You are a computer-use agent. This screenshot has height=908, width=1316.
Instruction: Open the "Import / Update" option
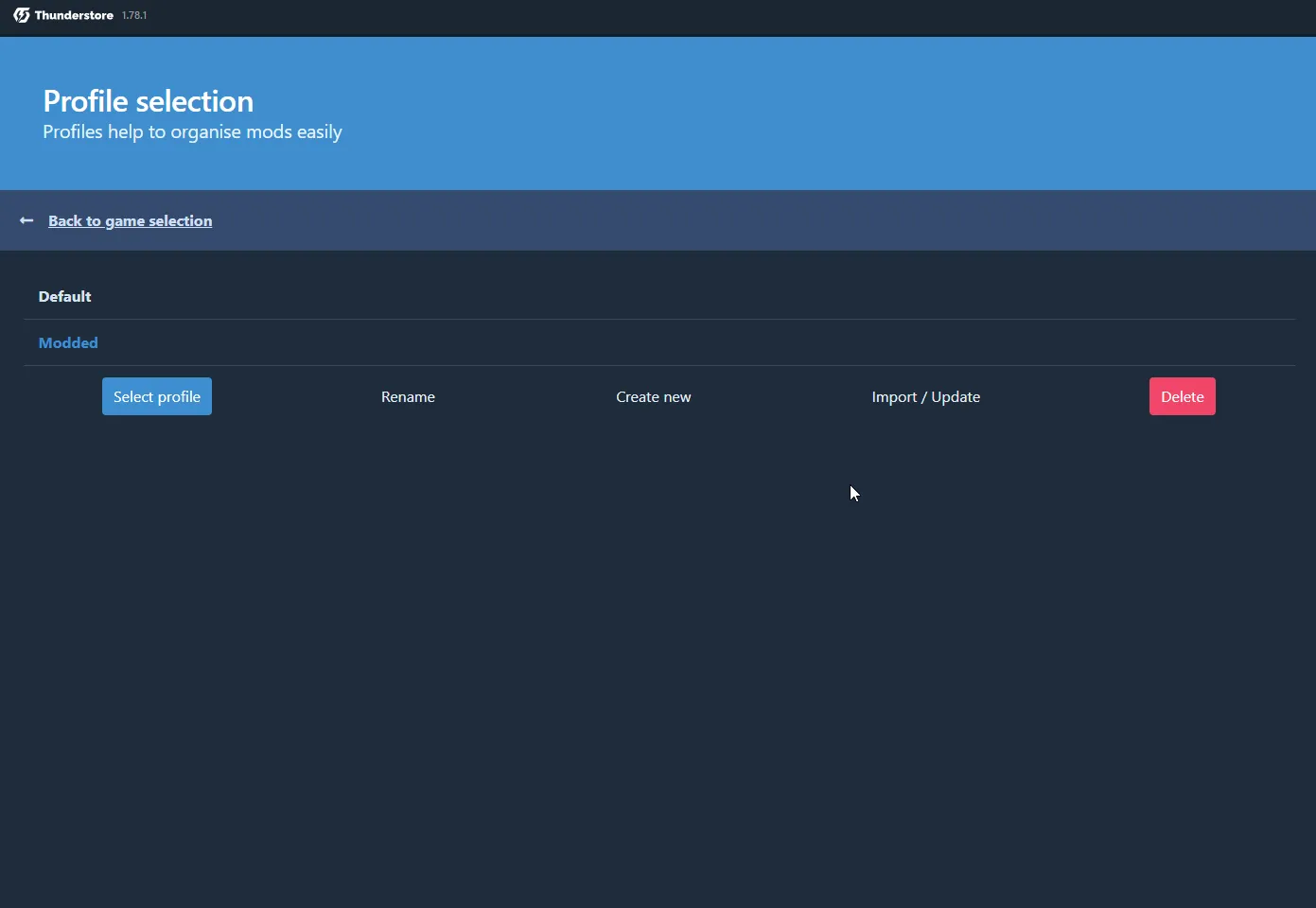[925, 396]
